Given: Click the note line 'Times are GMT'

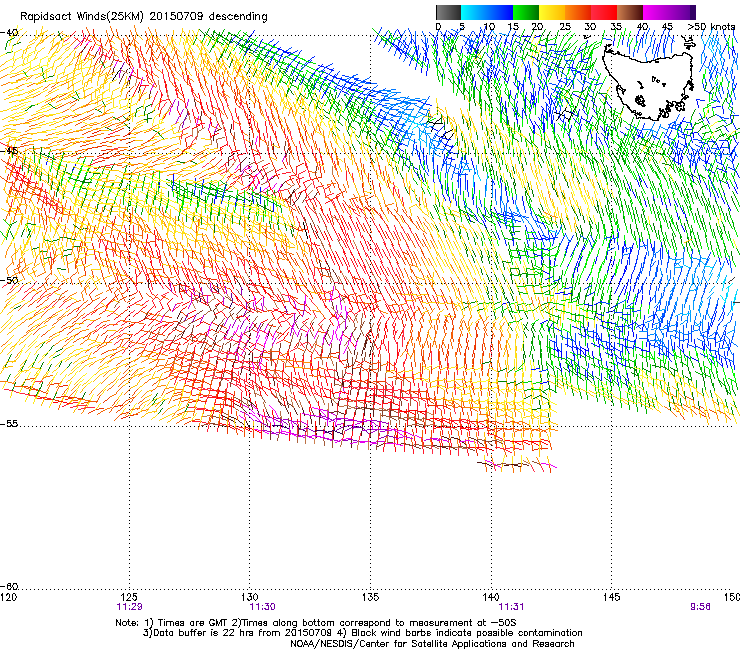Looking at the screenshot, I should pyautogui.click(x=193, y=623).
